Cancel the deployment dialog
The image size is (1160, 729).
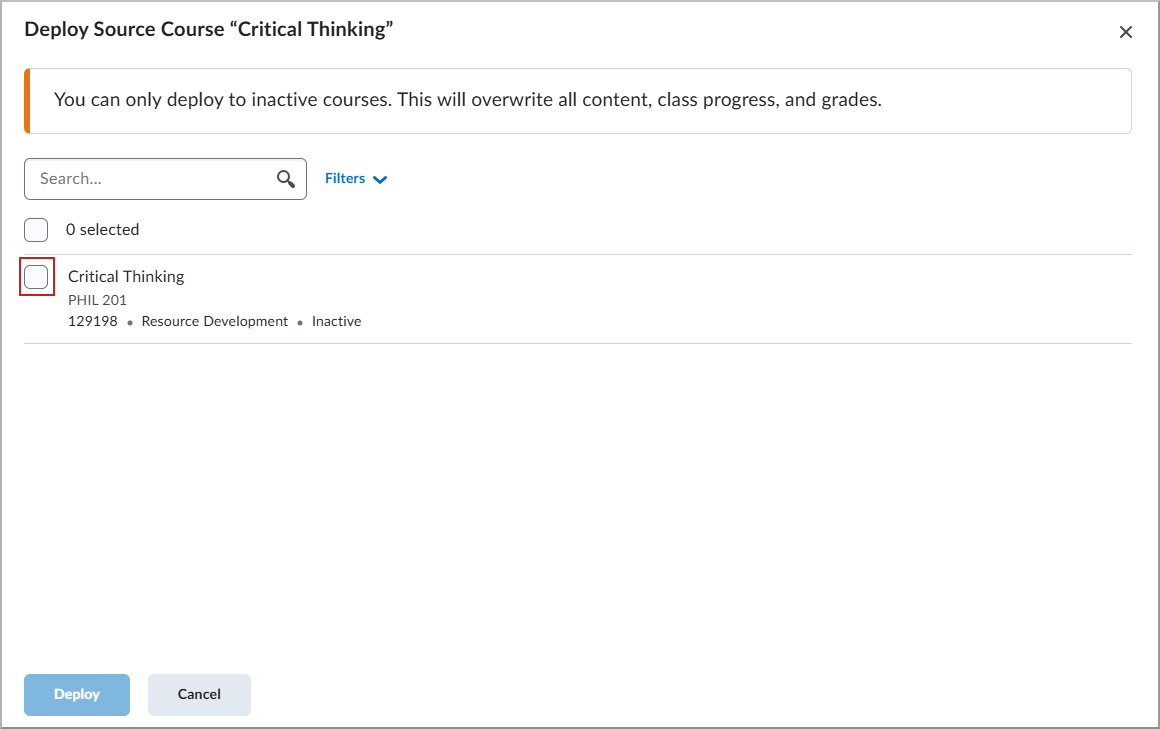[x=199, y=694]
